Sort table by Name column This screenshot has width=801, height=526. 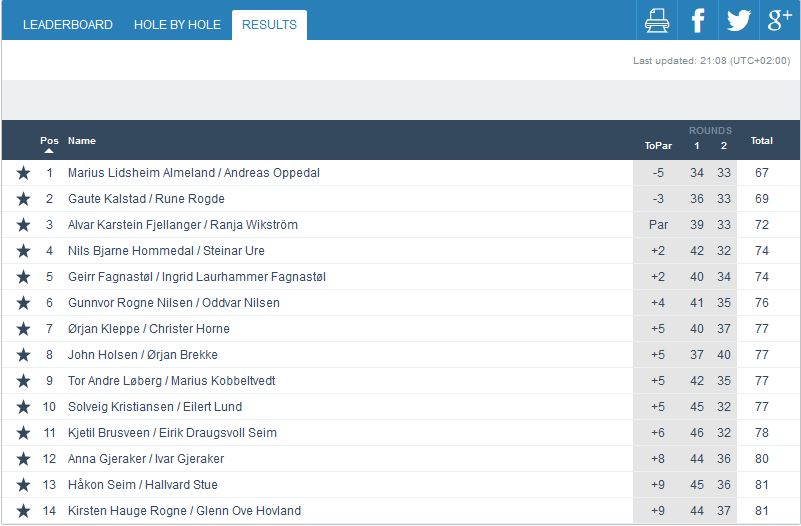click(x=82, y=141)
